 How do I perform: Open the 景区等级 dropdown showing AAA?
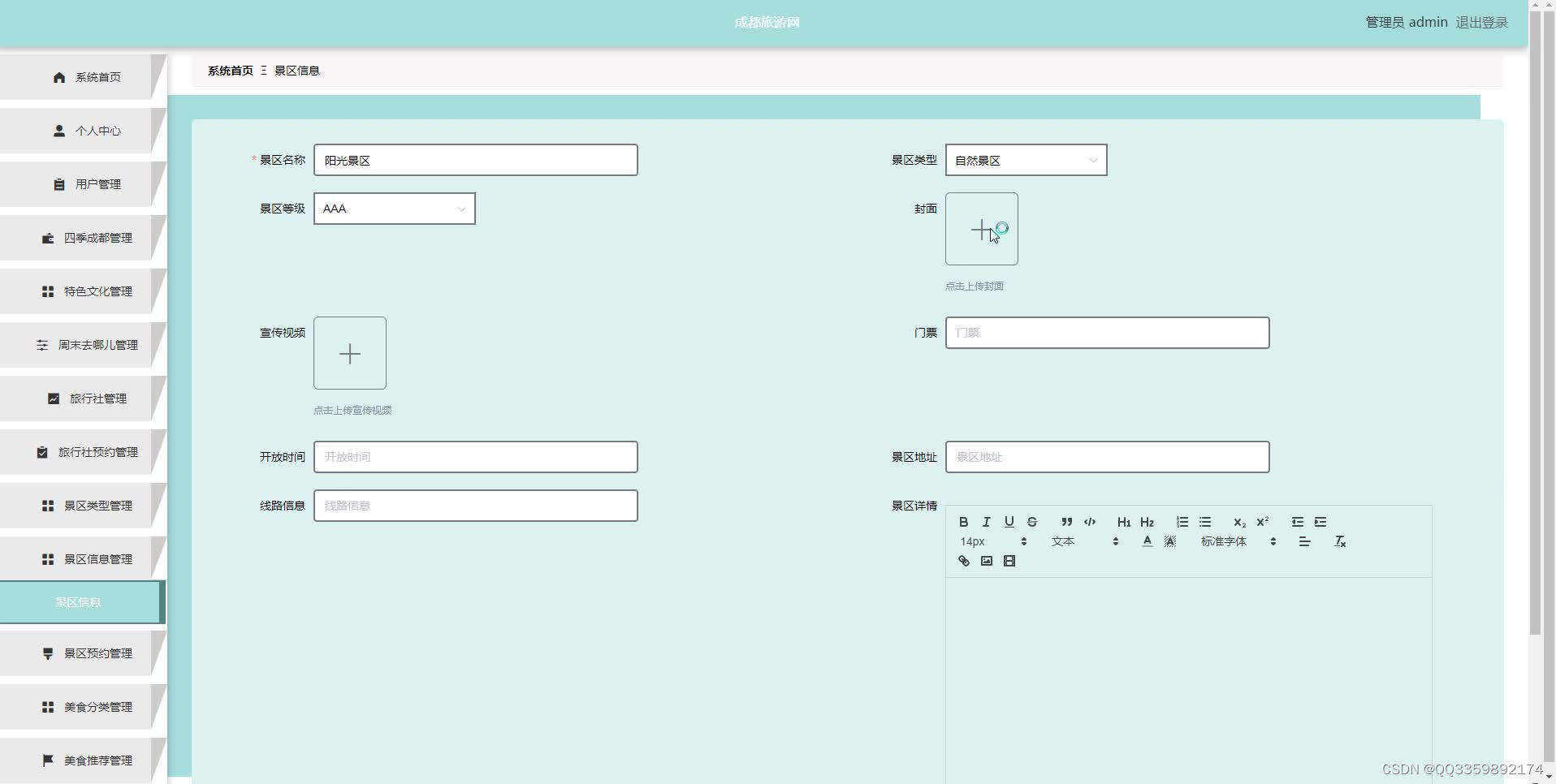click(x=394, y=209)
